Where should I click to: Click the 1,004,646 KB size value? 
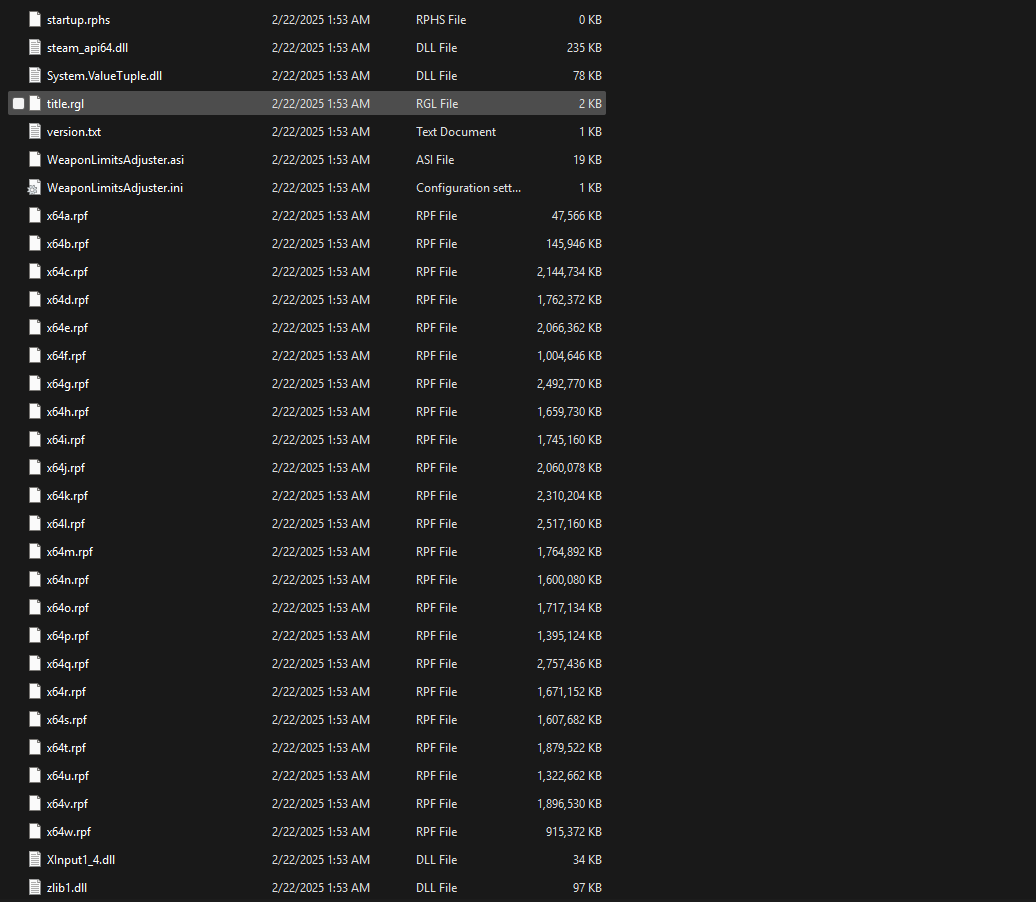click(x=569, y=356)
